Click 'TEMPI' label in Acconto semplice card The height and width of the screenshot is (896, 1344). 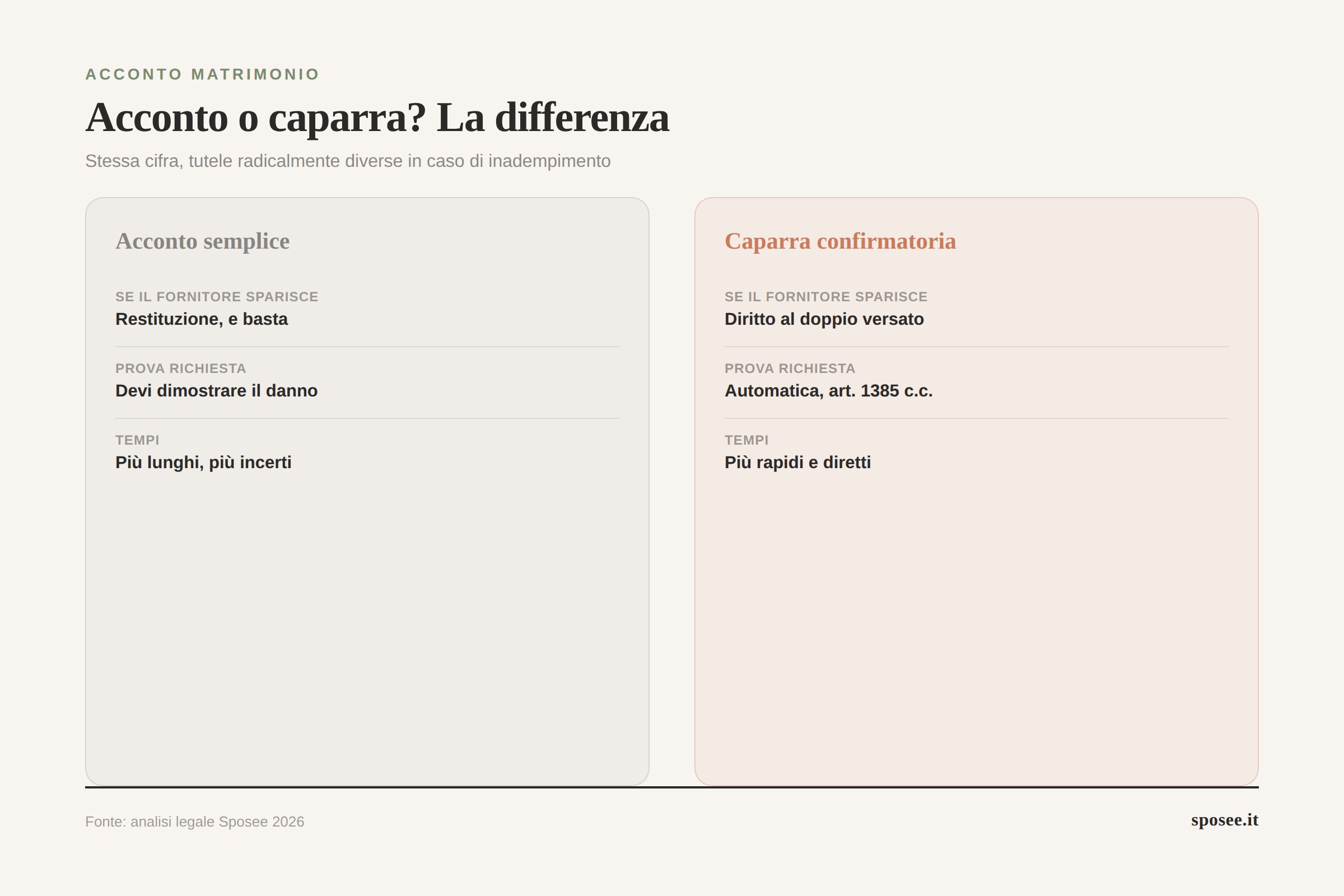(x=137, y=440)
